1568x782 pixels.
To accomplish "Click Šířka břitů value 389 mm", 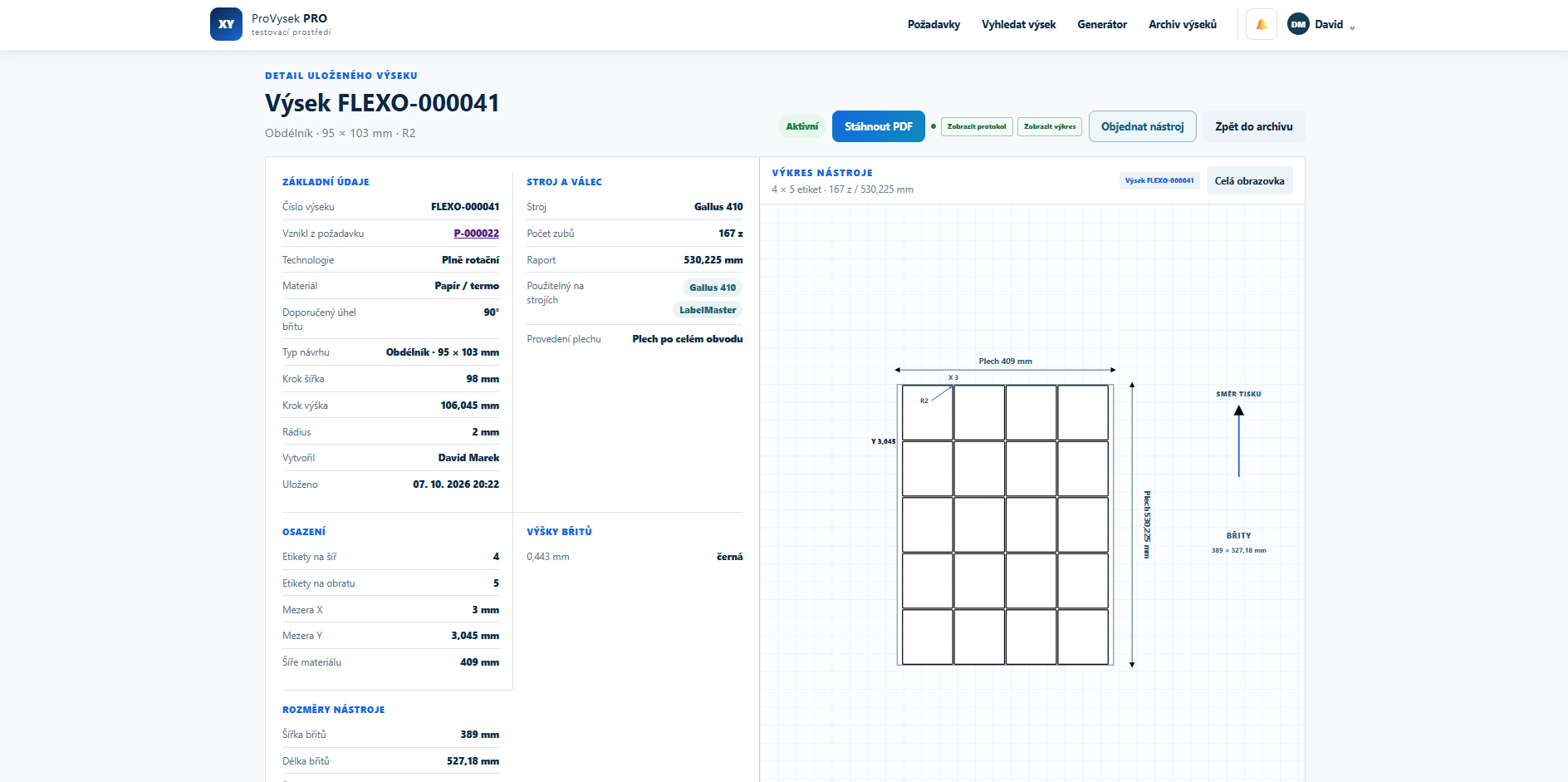I will [x=480, y=735].
